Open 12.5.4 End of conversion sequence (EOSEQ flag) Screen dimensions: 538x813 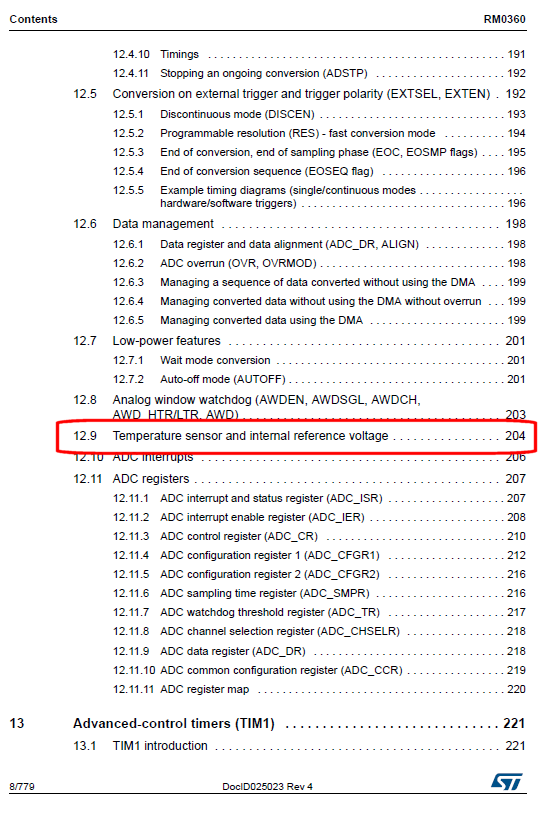319,171
